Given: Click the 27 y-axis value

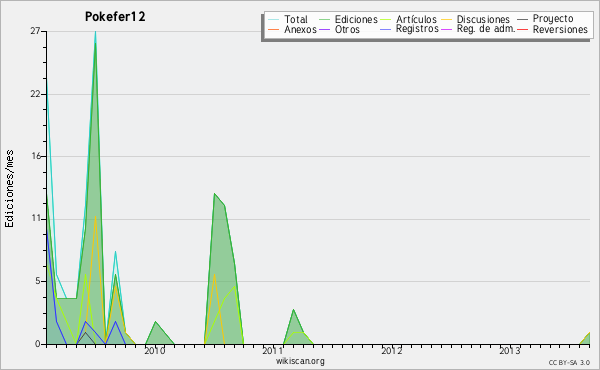Looking at the screenshot, I should [35, 31].
